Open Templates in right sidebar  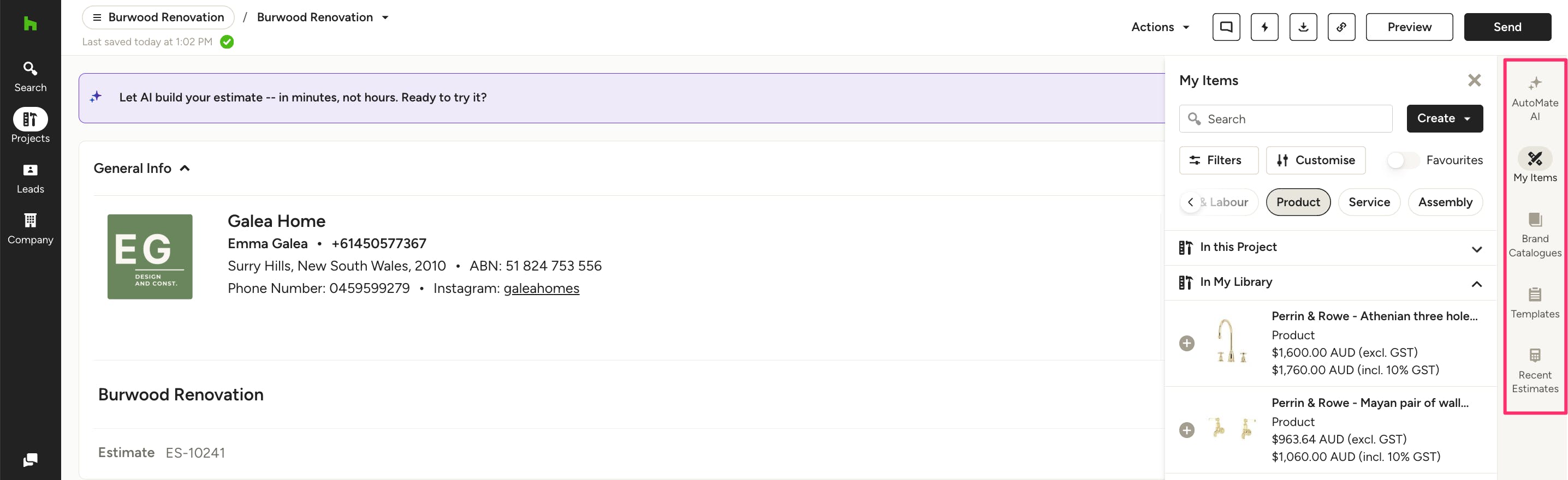[1535, 302]
